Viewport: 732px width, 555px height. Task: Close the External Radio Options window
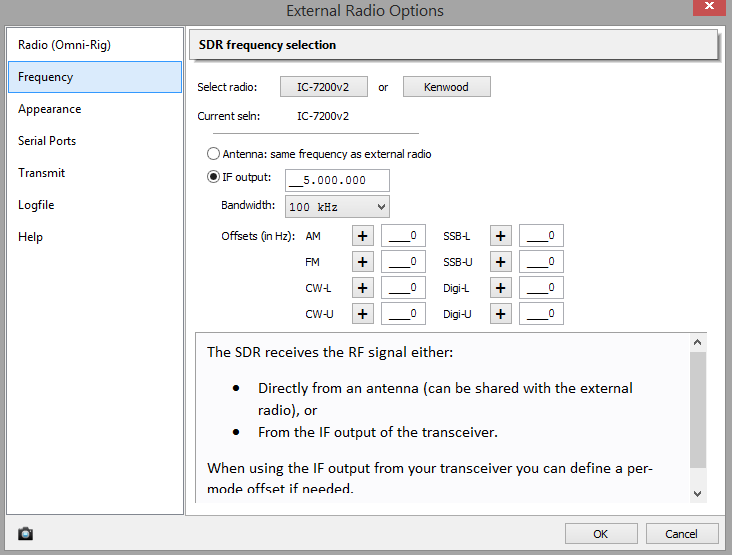coord(709,7)
